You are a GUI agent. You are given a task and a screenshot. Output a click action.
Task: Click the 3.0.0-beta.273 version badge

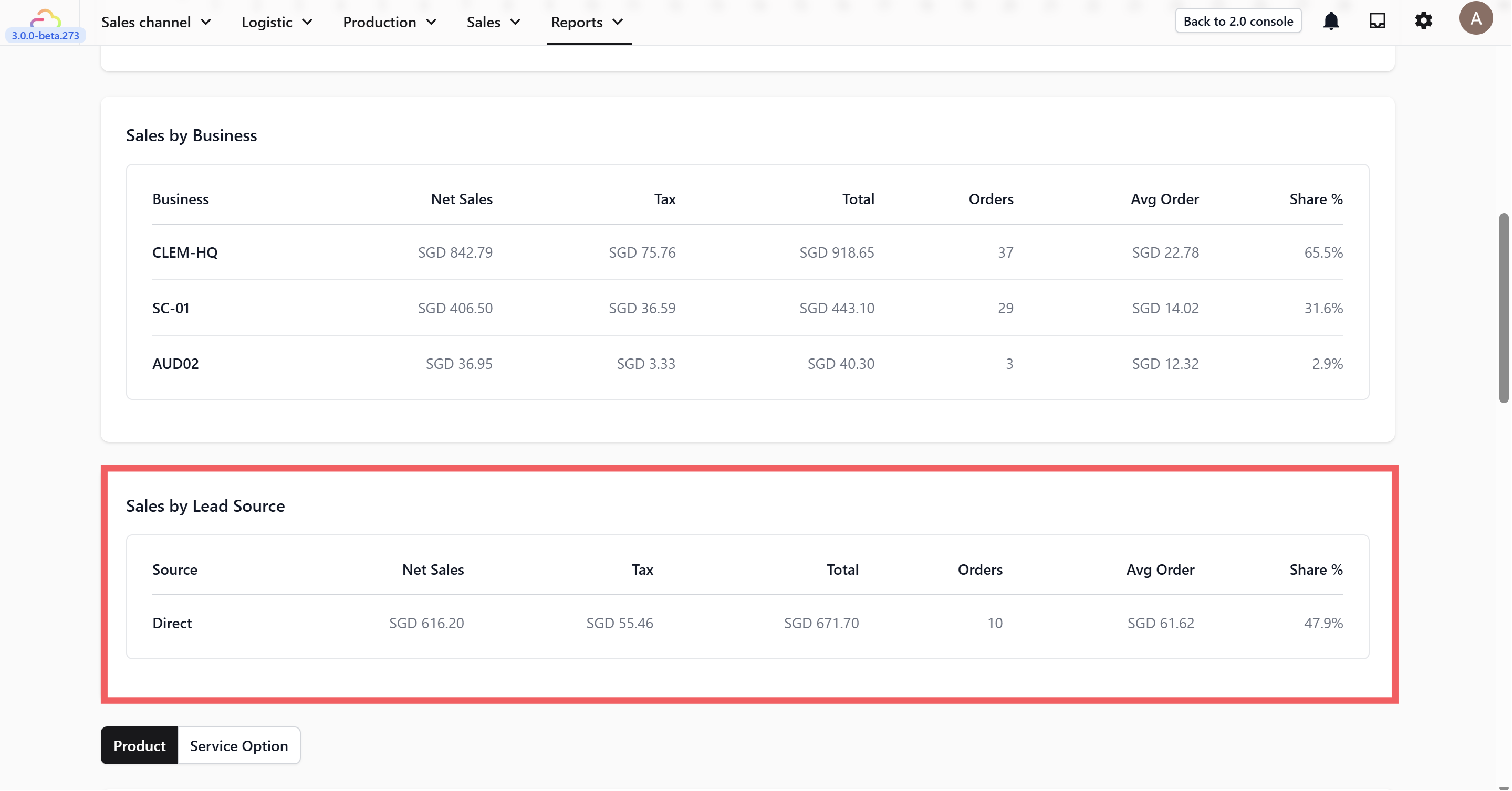45,36
